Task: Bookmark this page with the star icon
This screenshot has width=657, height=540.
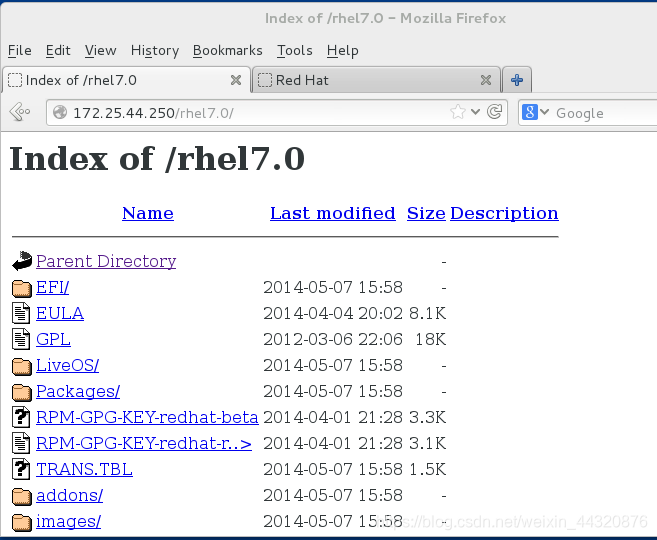Action: (458, 112)
